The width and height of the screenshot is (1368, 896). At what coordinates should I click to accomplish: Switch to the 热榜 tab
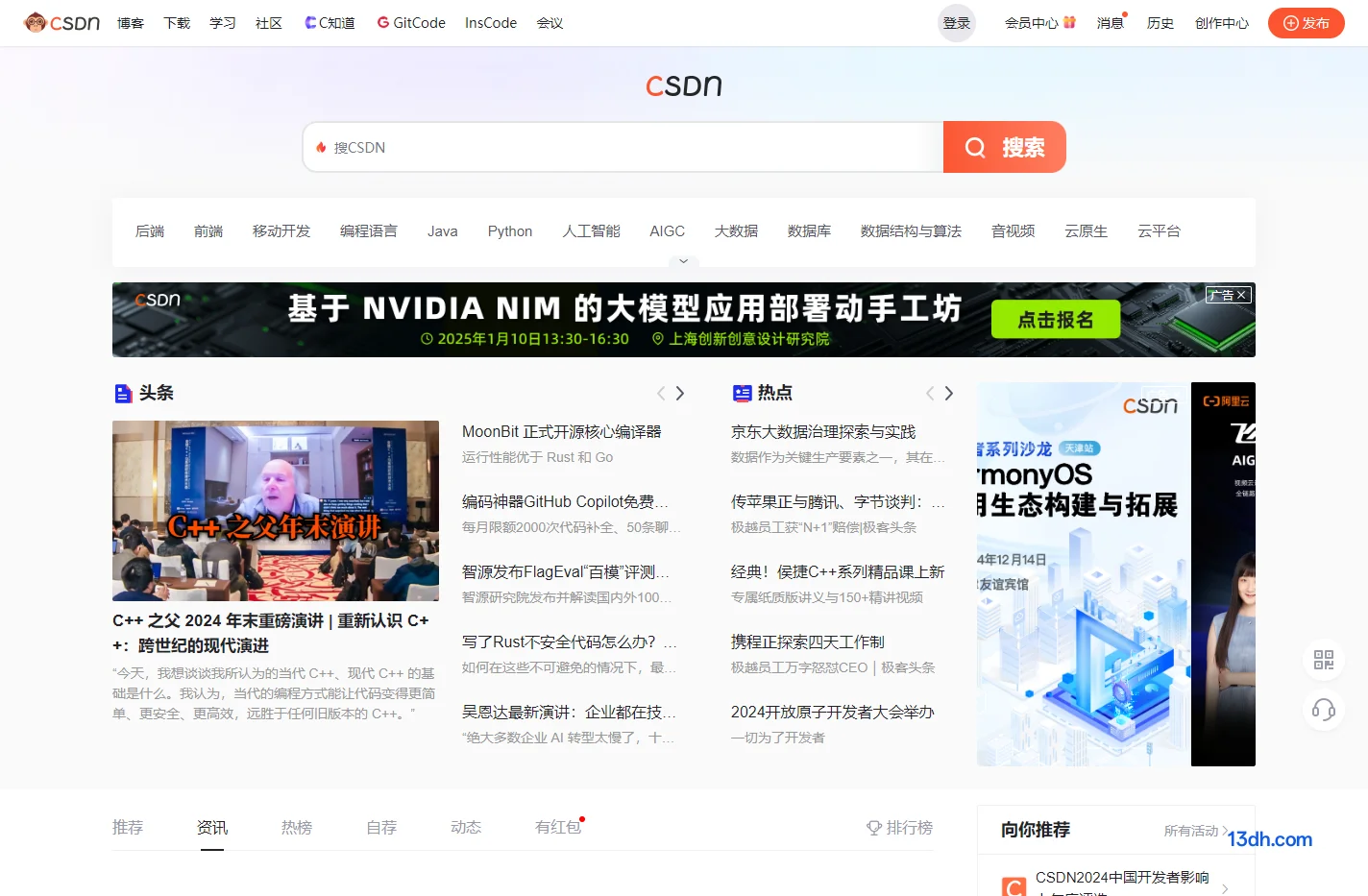point(297,828)
